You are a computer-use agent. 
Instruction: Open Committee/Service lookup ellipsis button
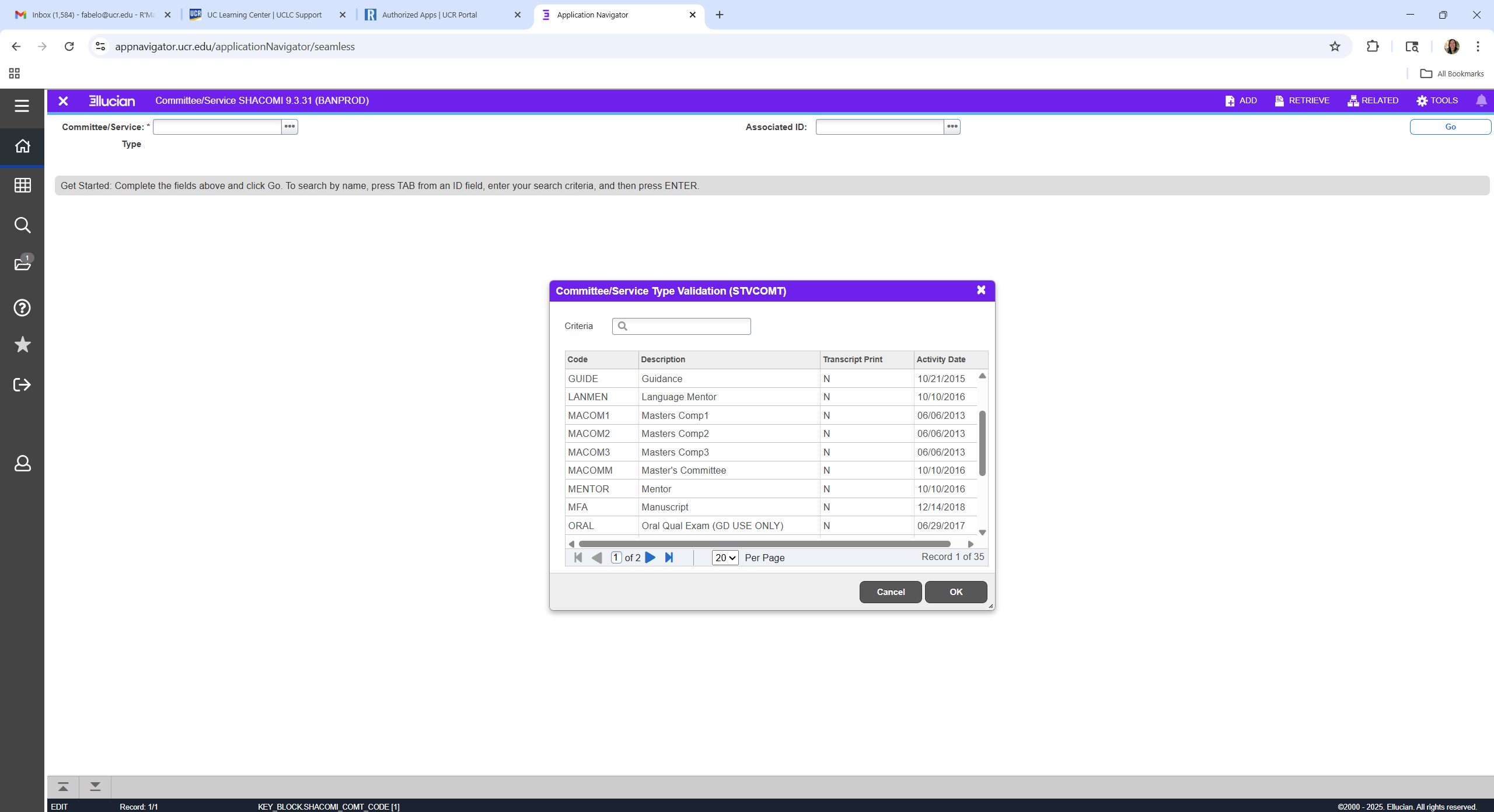[x=289, y=127]
